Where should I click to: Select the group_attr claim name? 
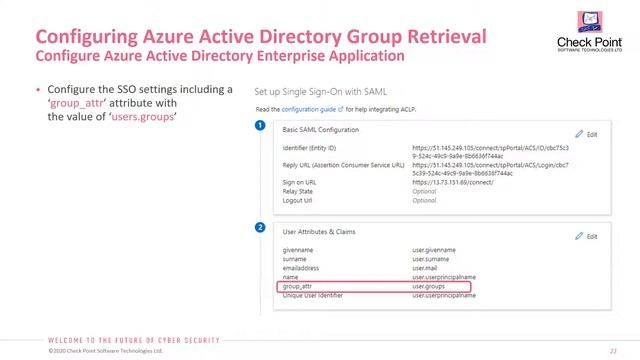coord(297,287)
